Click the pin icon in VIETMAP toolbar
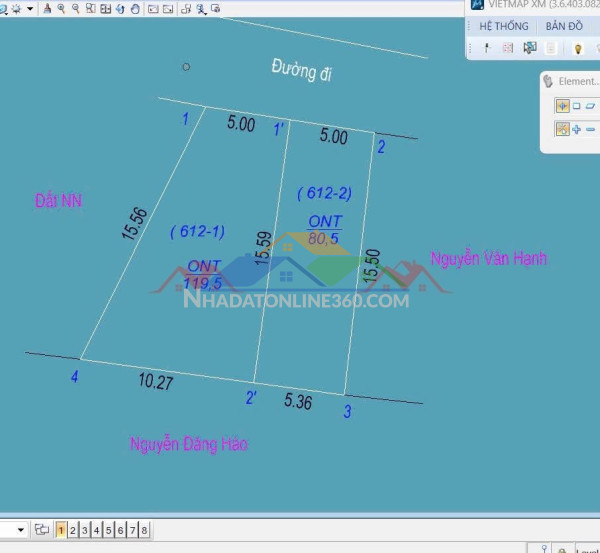Viewport: 600px width, 553px height. pyautogui.click(x=487, y=48)
